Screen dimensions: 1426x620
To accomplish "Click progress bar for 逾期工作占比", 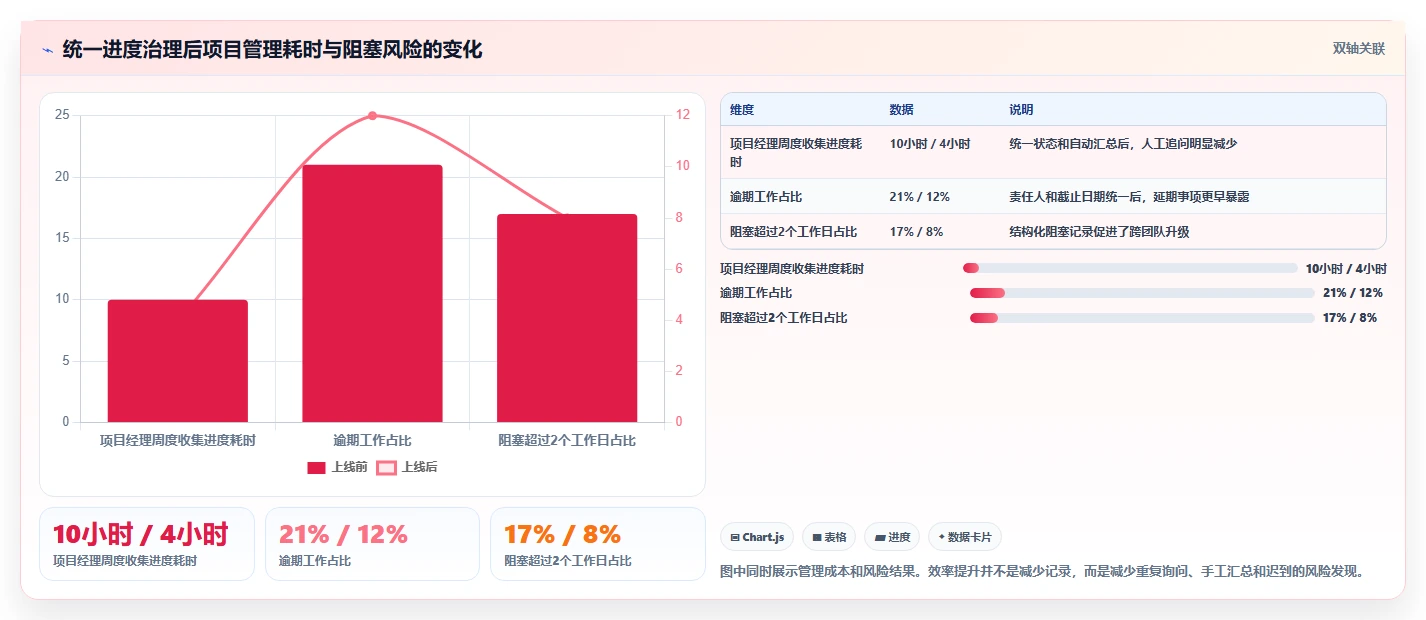I will pyautogui.click(x=1142, y=293).
